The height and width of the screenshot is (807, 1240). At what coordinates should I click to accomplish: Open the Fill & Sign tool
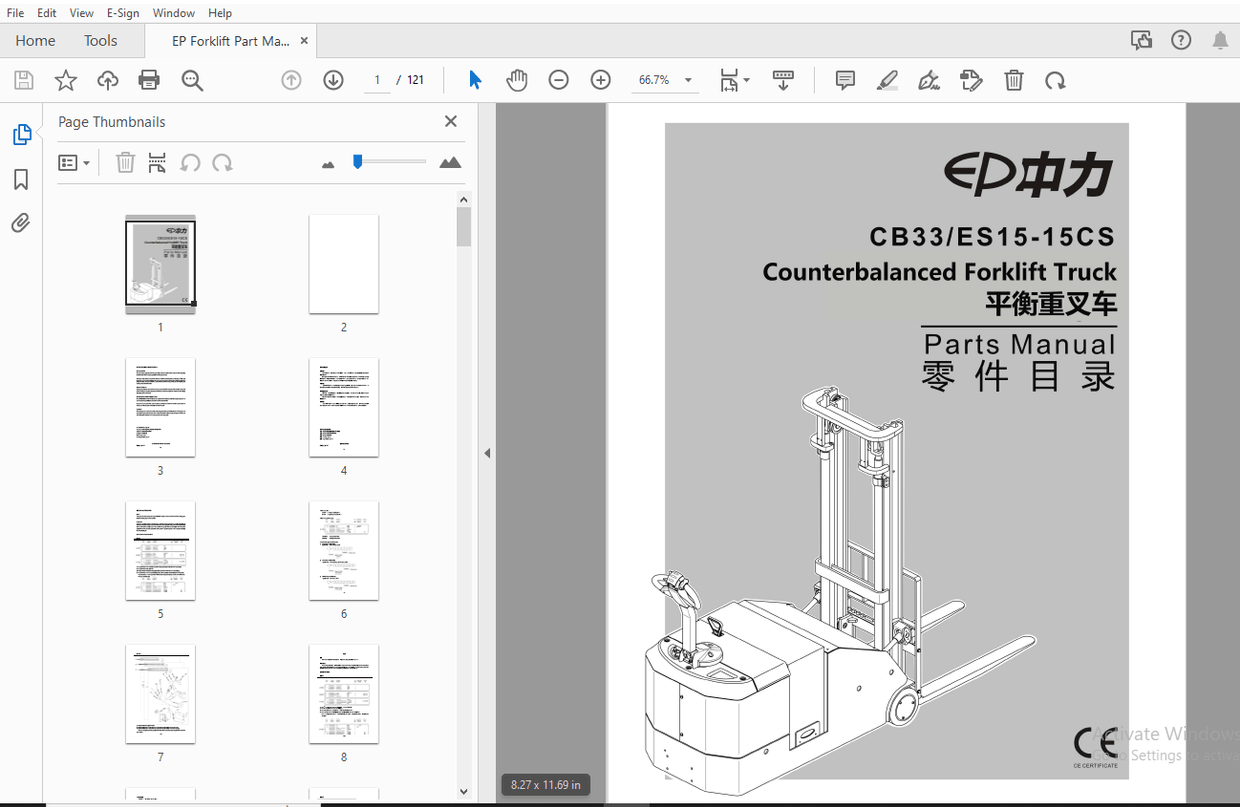click(x=928, y=80)
